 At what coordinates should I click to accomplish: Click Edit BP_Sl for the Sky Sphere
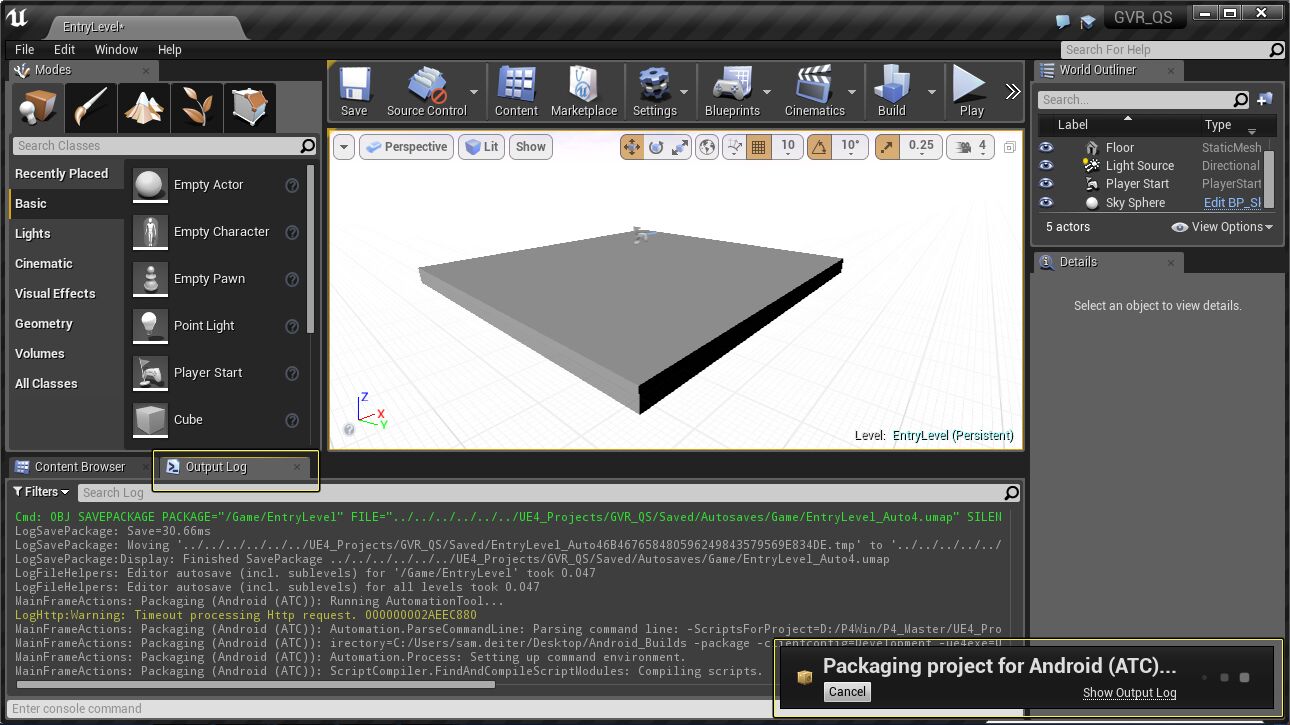pos(1234,202)
